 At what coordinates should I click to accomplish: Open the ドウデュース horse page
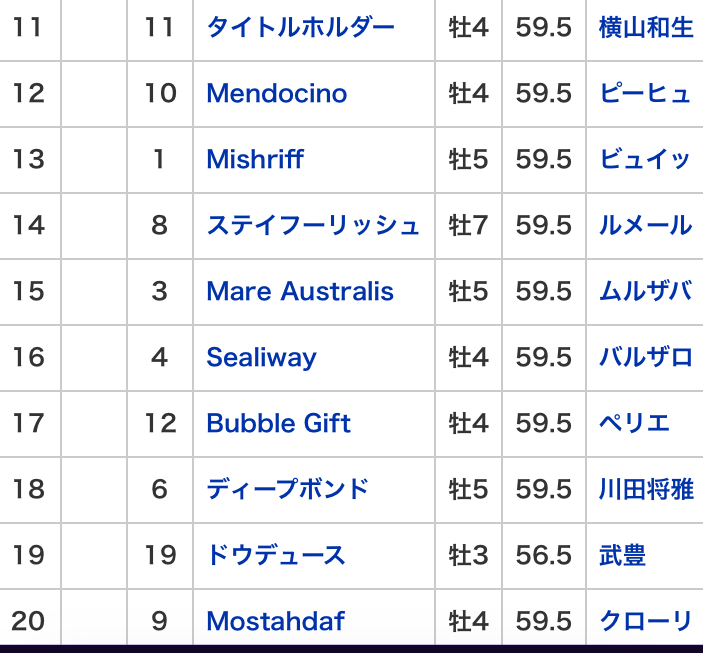point(276,555)
